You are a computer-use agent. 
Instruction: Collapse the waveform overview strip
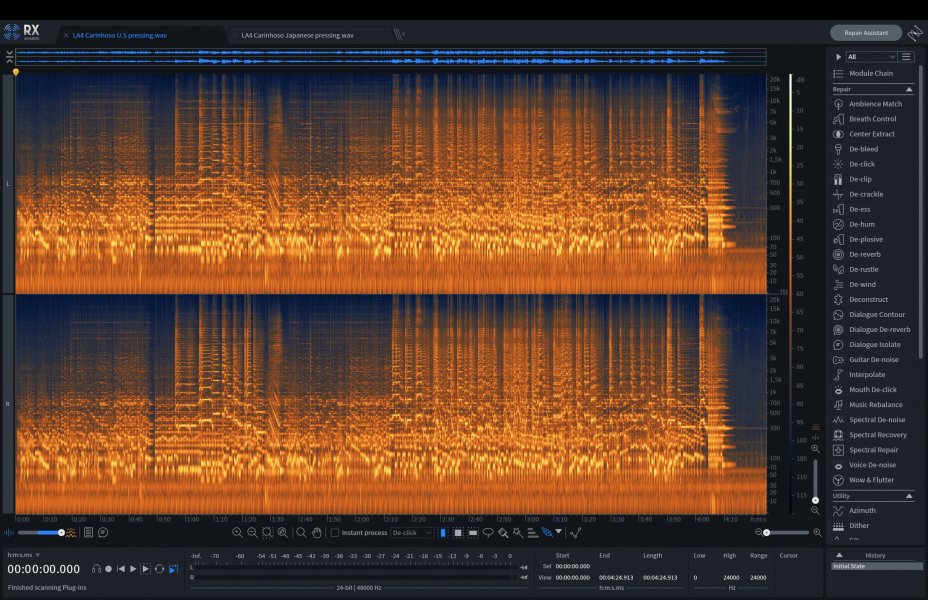point(9,57)
